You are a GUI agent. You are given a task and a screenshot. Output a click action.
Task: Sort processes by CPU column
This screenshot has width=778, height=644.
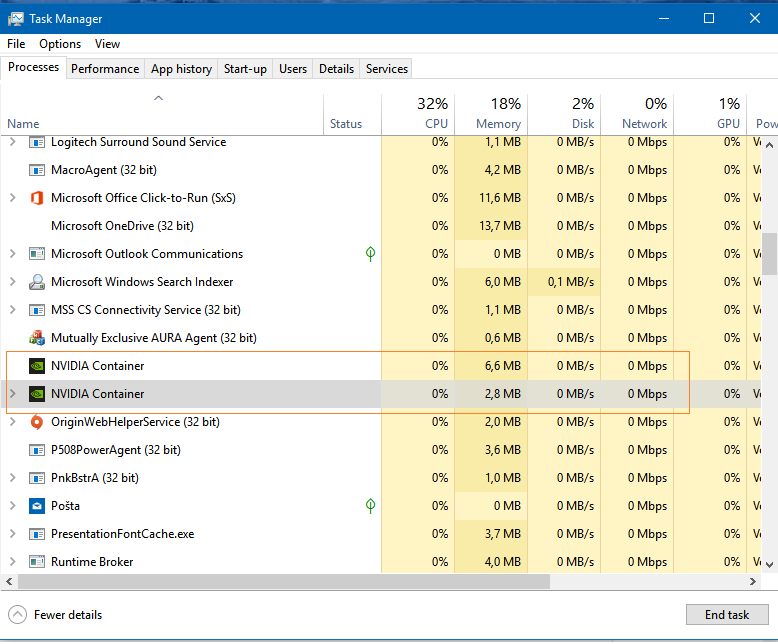point(418,114)
